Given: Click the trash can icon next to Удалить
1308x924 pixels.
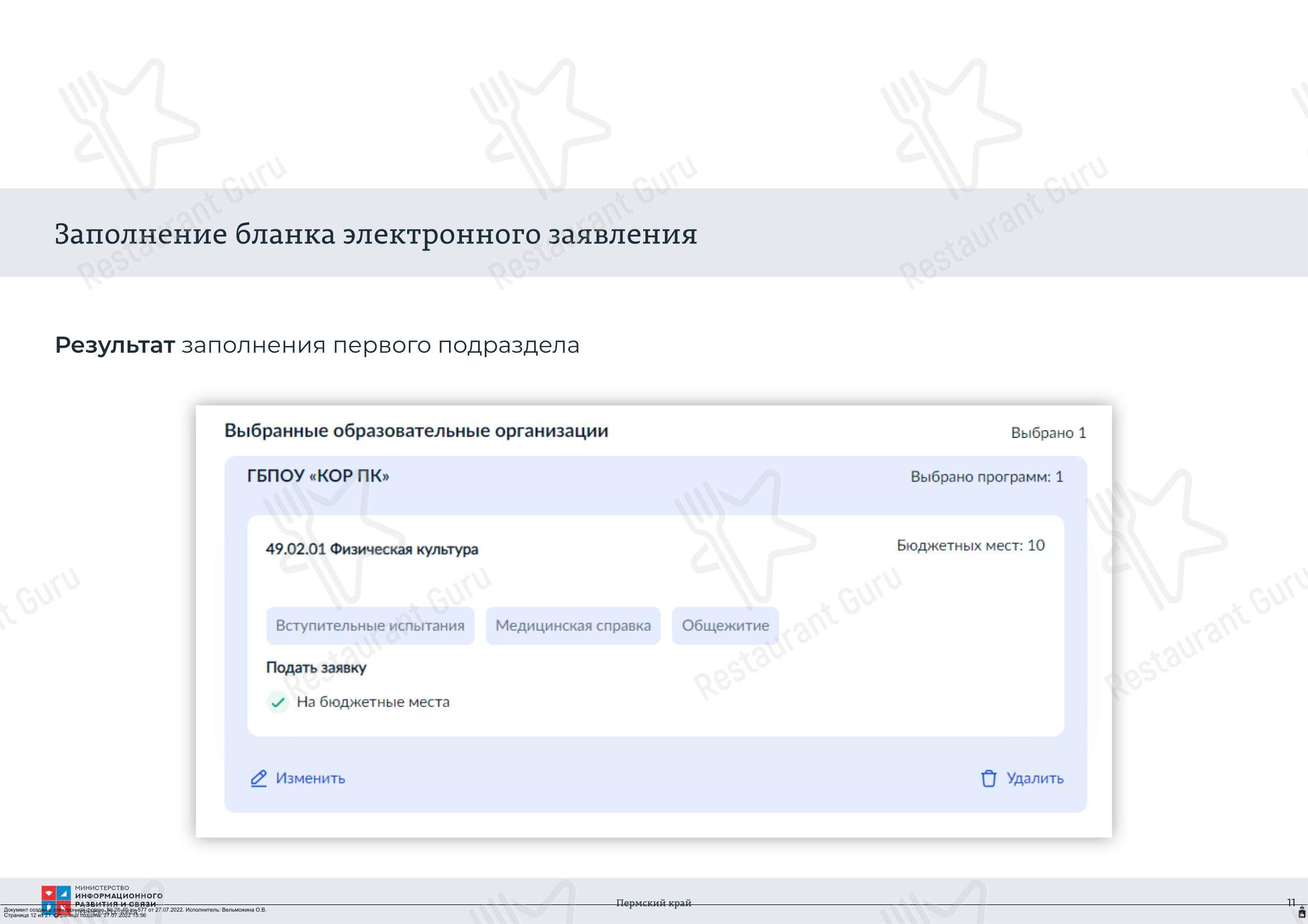Looking at the screenshot, I should (989, 778).
